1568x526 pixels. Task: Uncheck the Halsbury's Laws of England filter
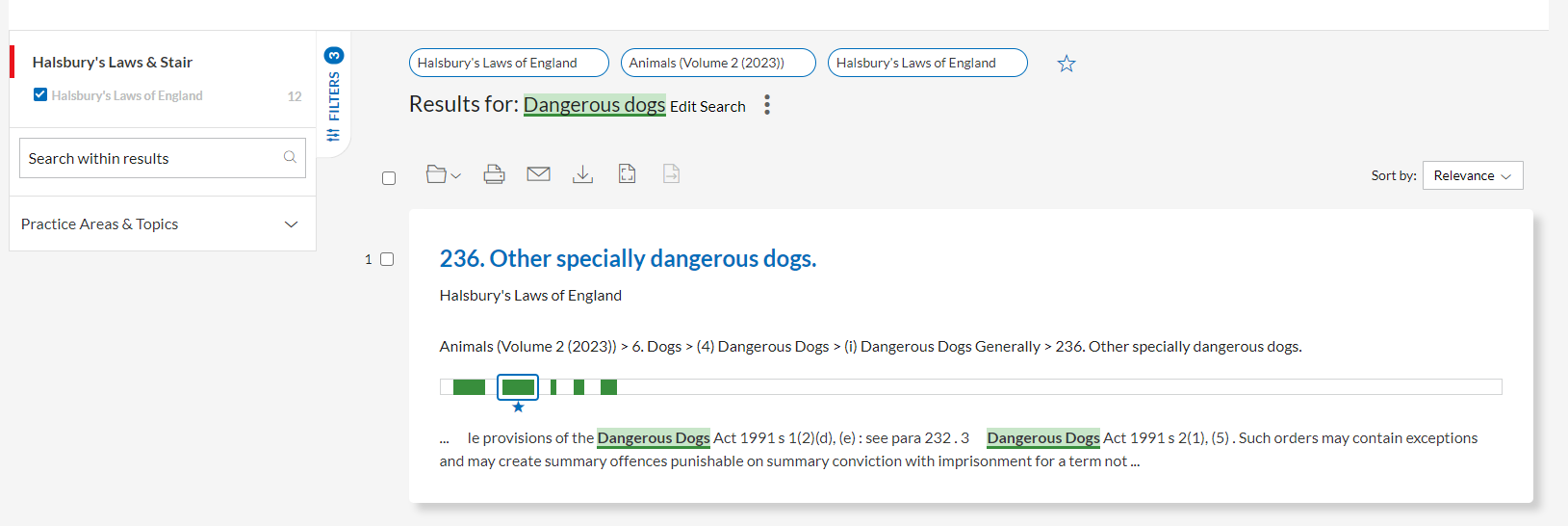click(40, 95)
